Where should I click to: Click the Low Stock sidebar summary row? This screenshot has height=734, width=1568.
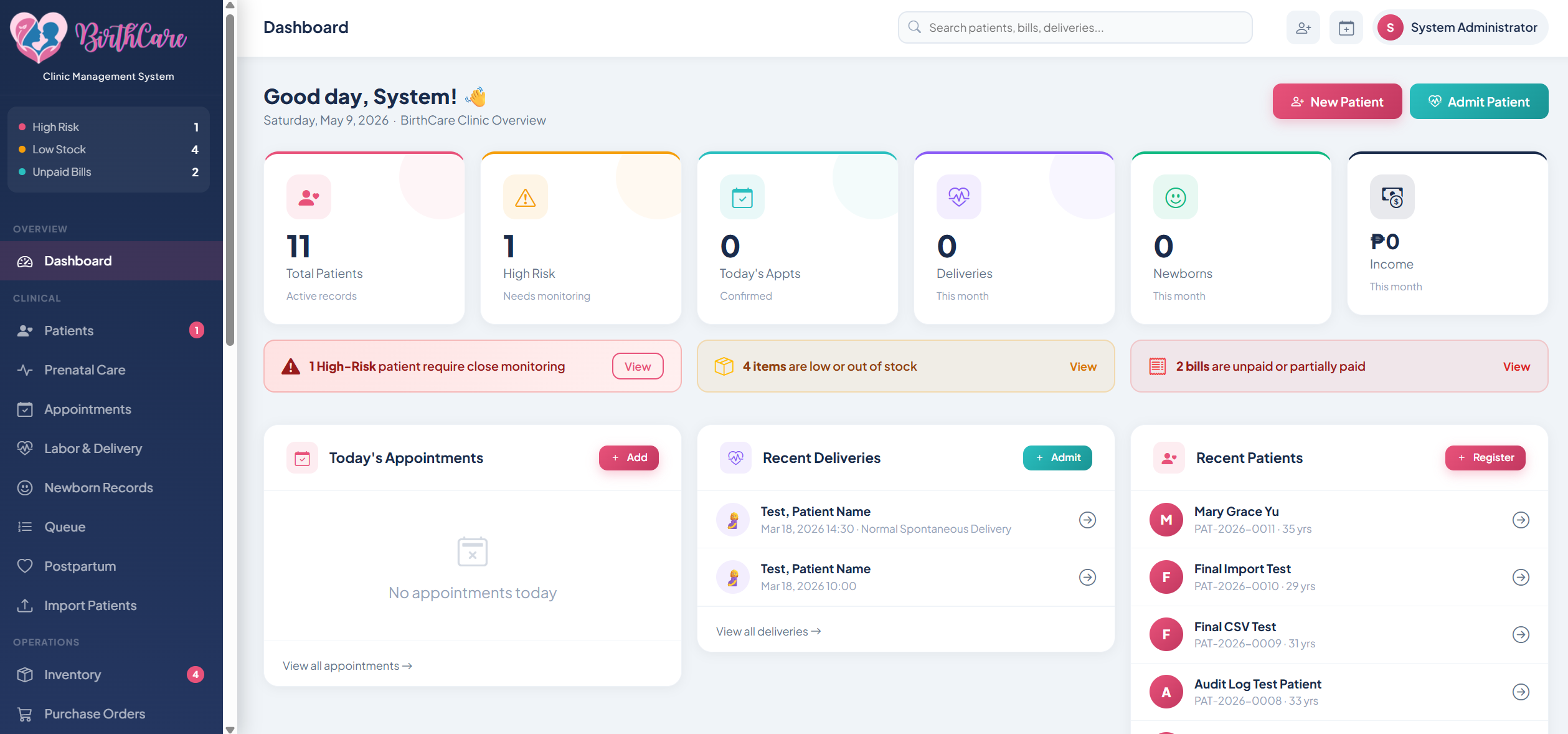pyautogui.click(x=108, y=150)
